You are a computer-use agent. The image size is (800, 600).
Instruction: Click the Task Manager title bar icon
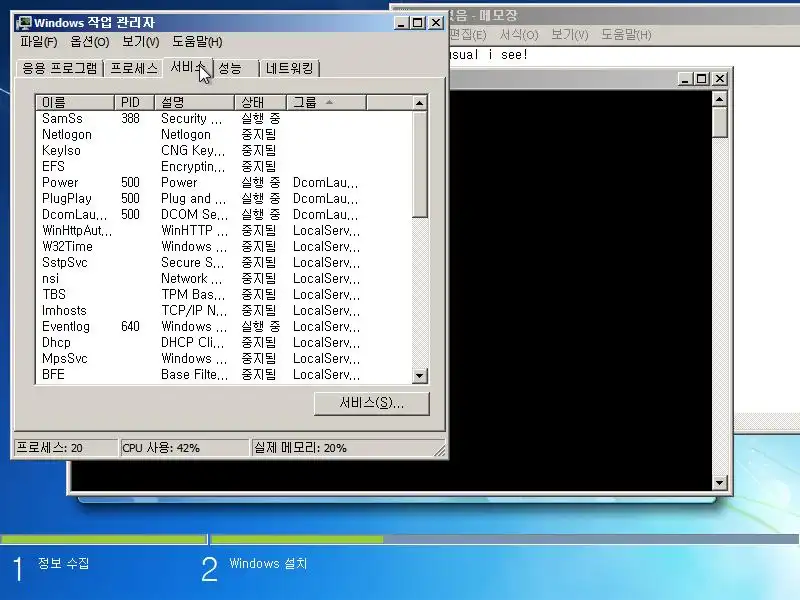(x=24, y=23)
